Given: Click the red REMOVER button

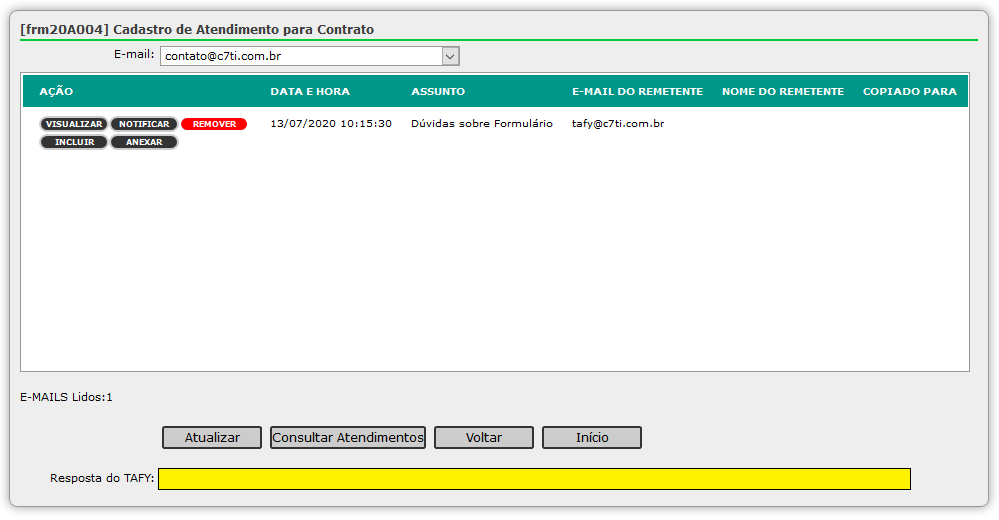Looking at the screenshot, I should pyautogui.click(x=214, y=124).
